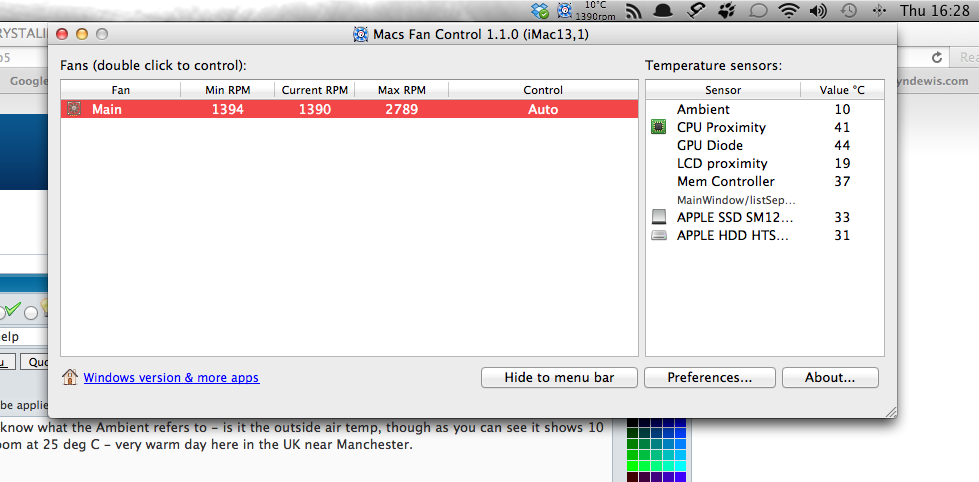Click the fan icon in the Main row

[74, 109]
